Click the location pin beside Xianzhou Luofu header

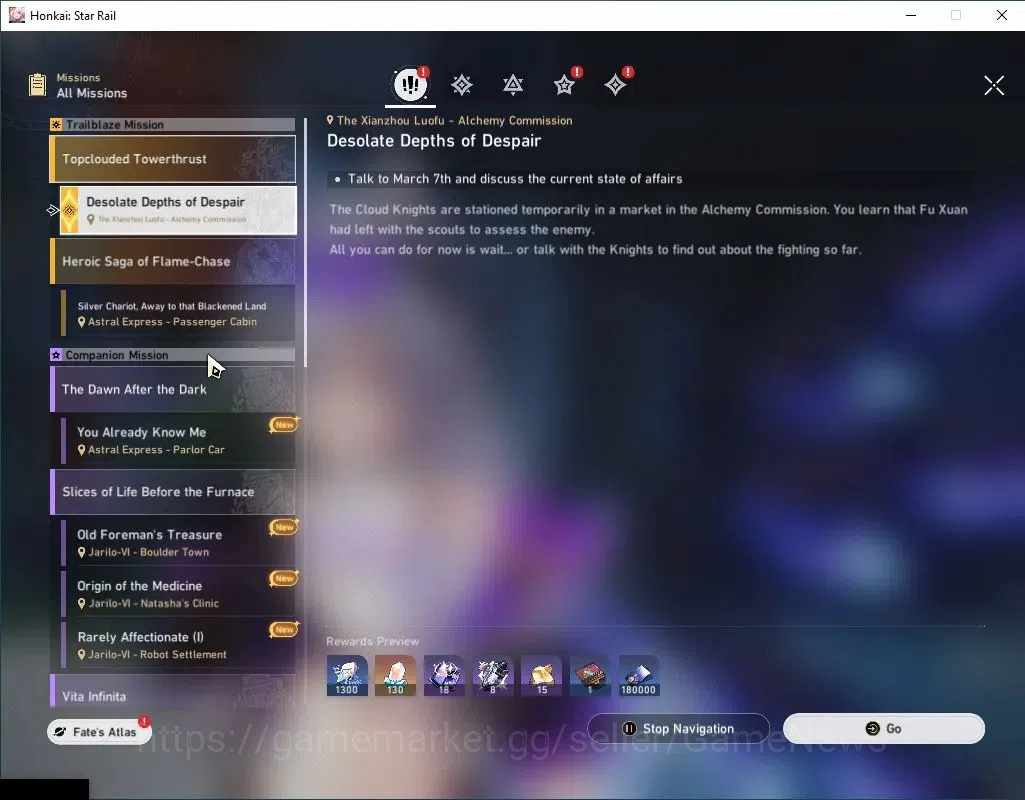point(330,120)
